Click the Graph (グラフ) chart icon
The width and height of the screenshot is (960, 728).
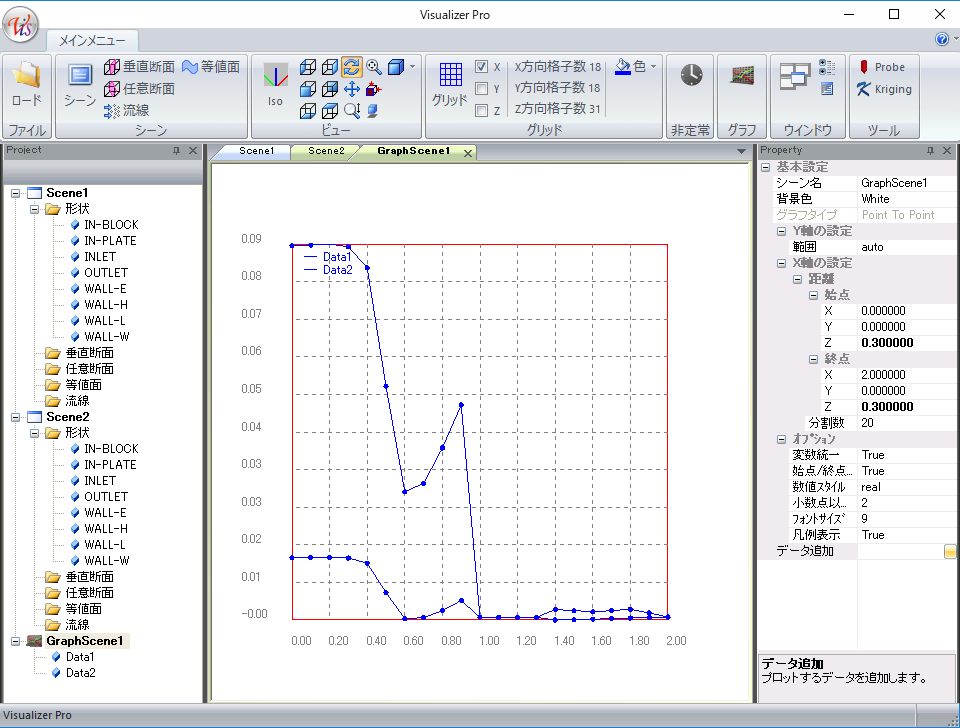coord(742,76)
